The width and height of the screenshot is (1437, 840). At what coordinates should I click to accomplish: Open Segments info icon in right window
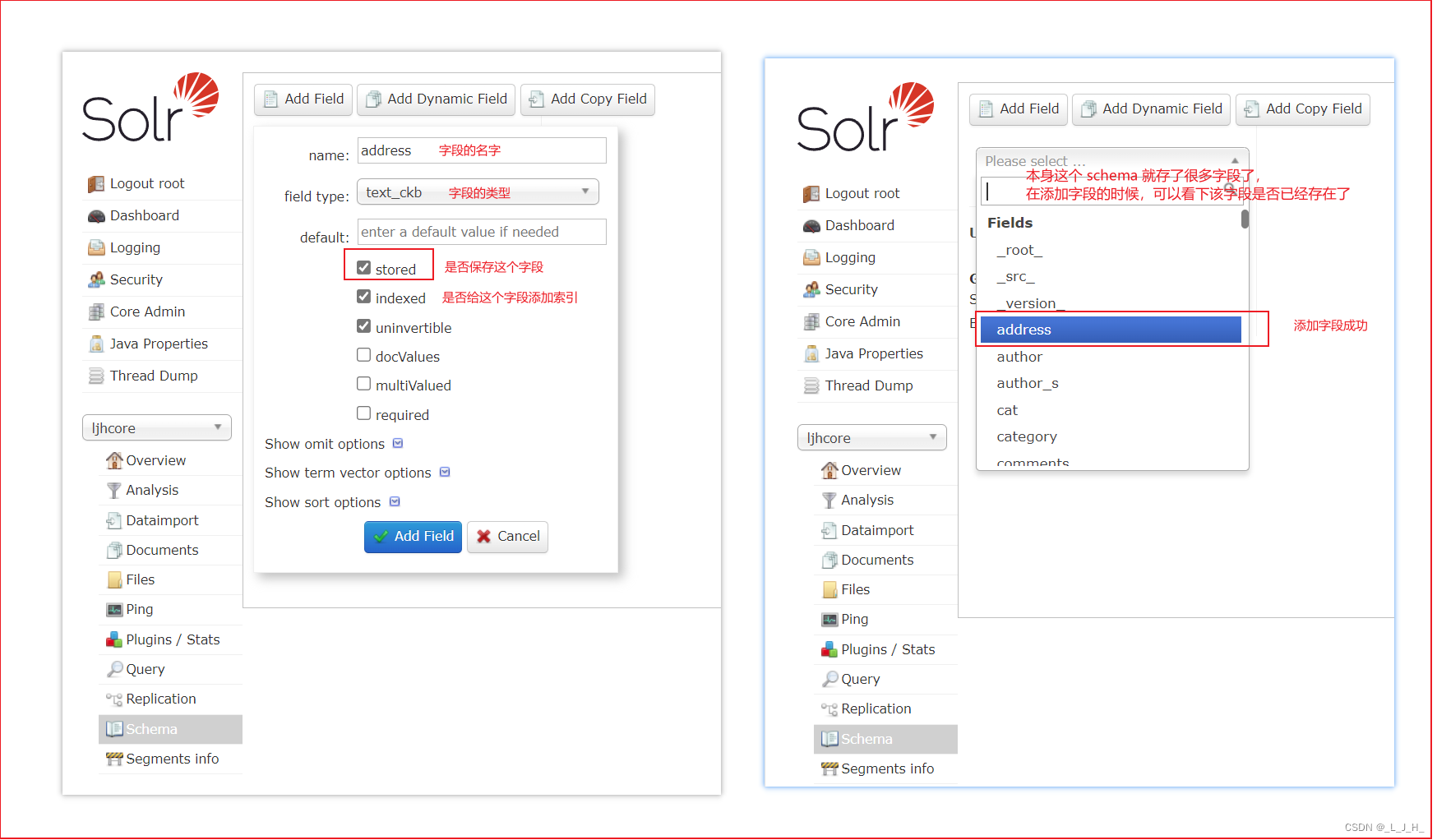click(x=829, y=769)
